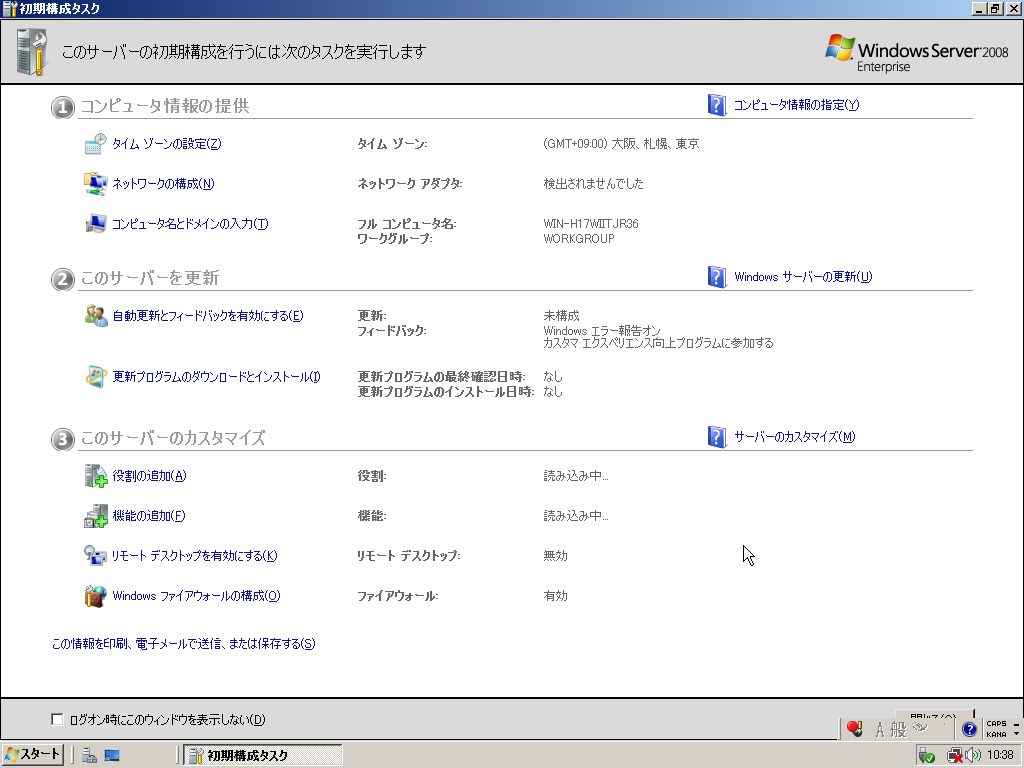1024x768 pixels.
Task: Click help icon beside Windows サーバーの更新(U)
Action: coord(716,277)
